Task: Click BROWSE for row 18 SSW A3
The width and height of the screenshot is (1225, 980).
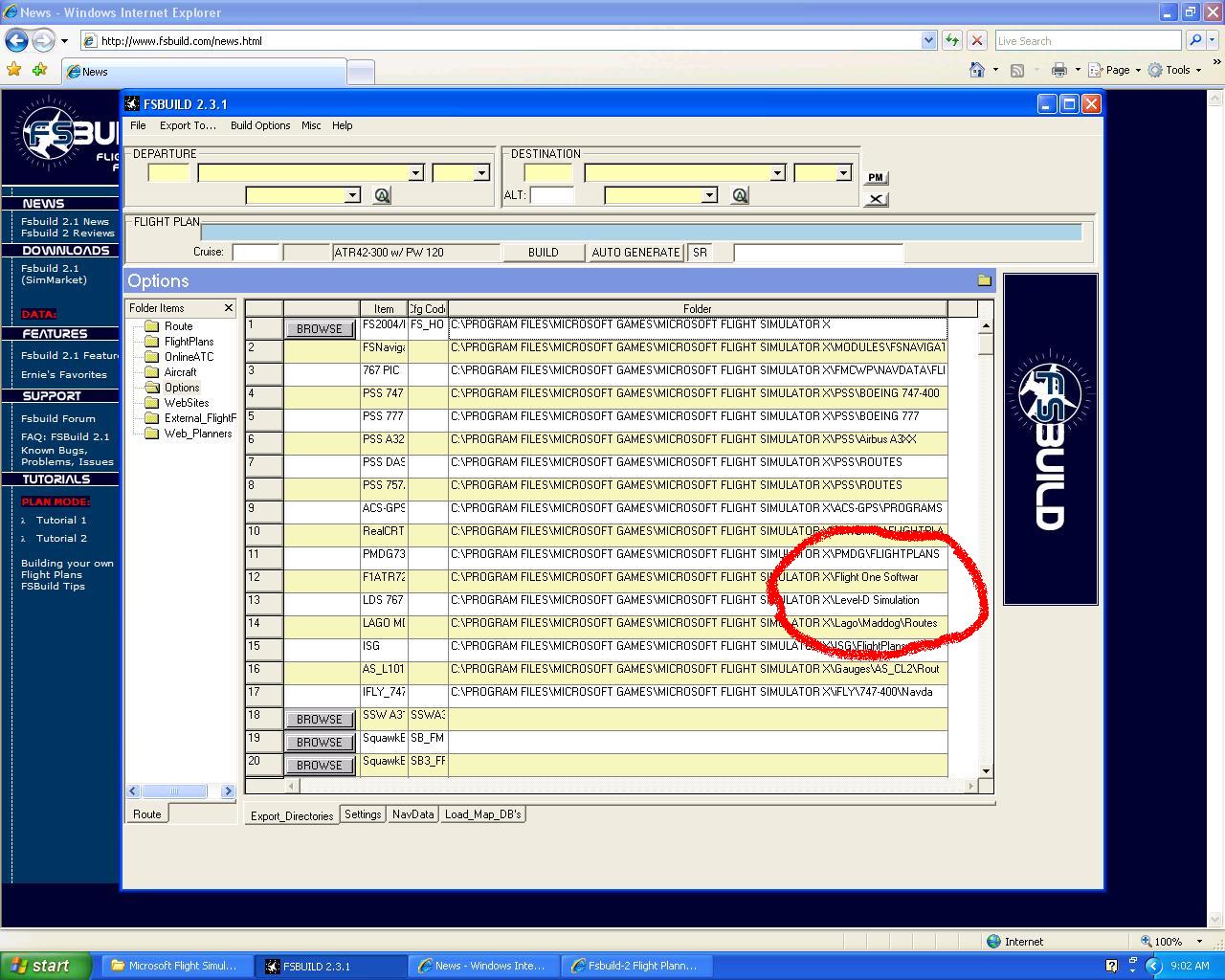Action: tap(320, 720)
